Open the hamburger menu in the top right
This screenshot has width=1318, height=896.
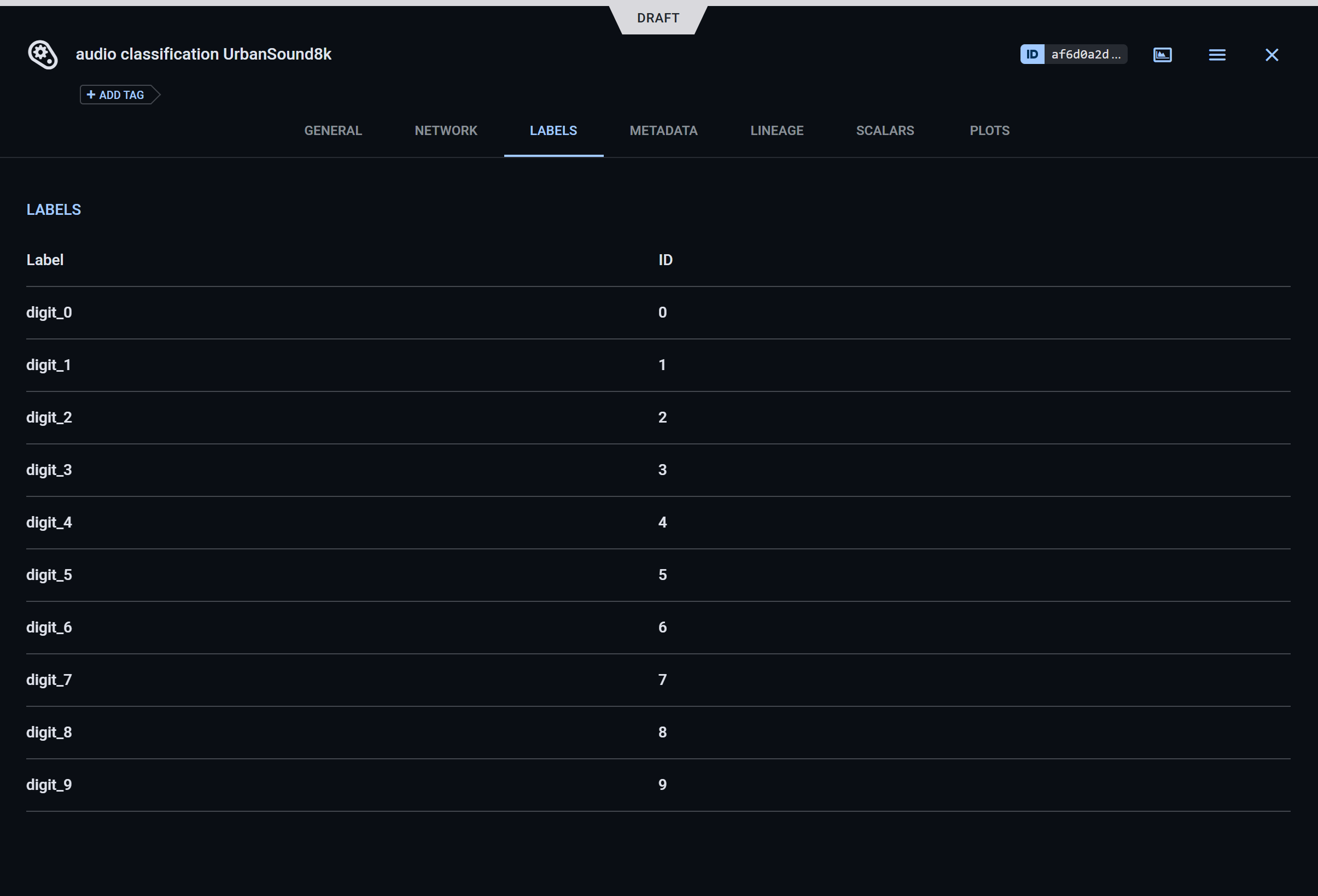[x=1217, y=55]
